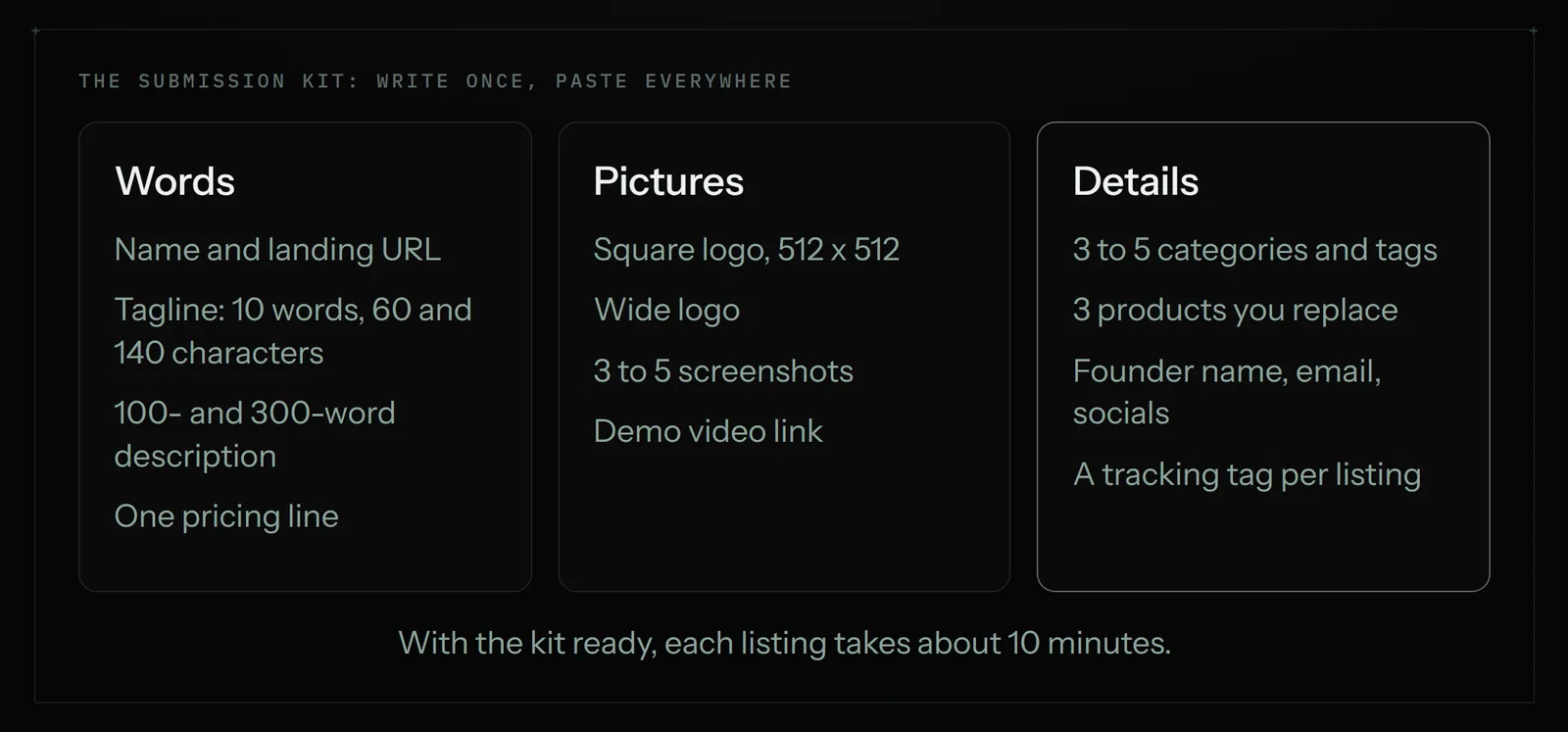Click '100- and 300-word description' item
The width and height of the screenshot is (1568, 732).
[255, 434]
